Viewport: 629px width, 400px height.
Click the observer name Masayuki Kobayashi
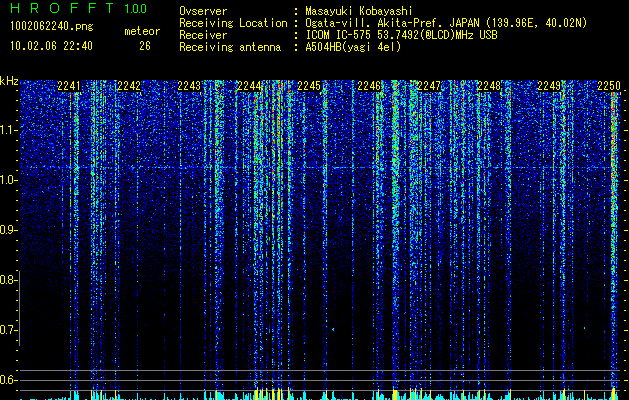pos(359,11)
